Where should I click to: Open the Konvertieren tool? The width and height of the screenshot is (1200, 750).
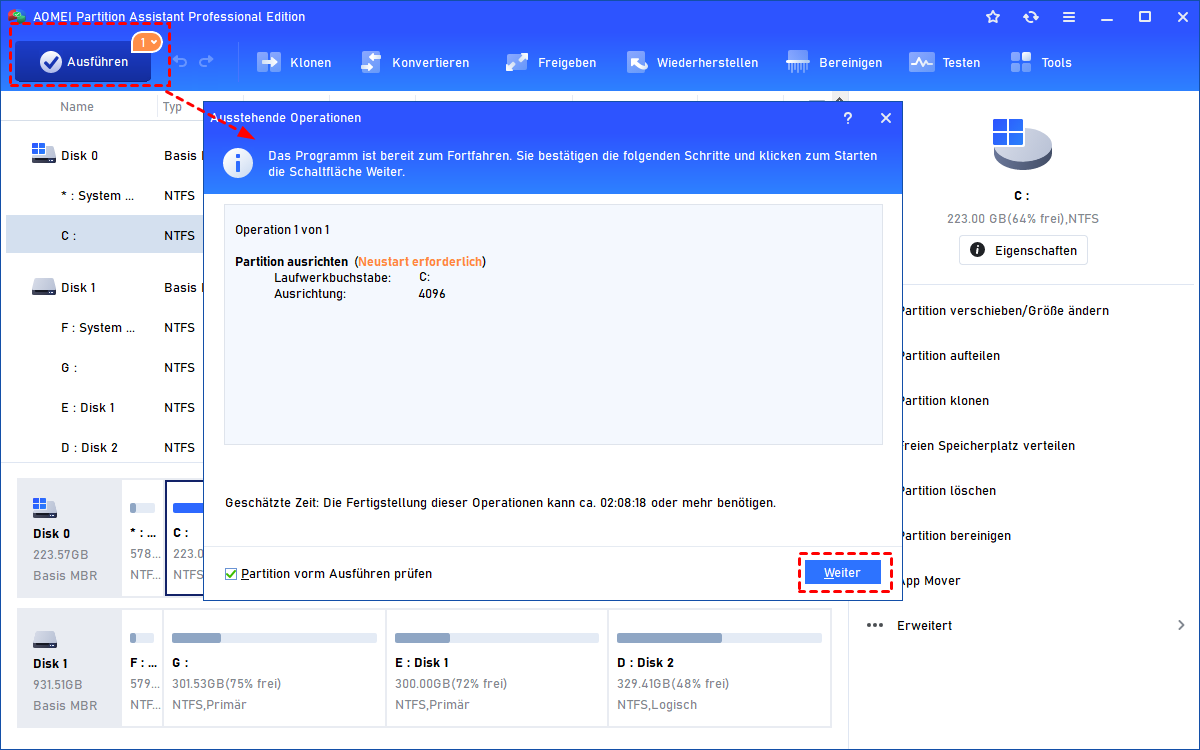[x=371, y=62]
